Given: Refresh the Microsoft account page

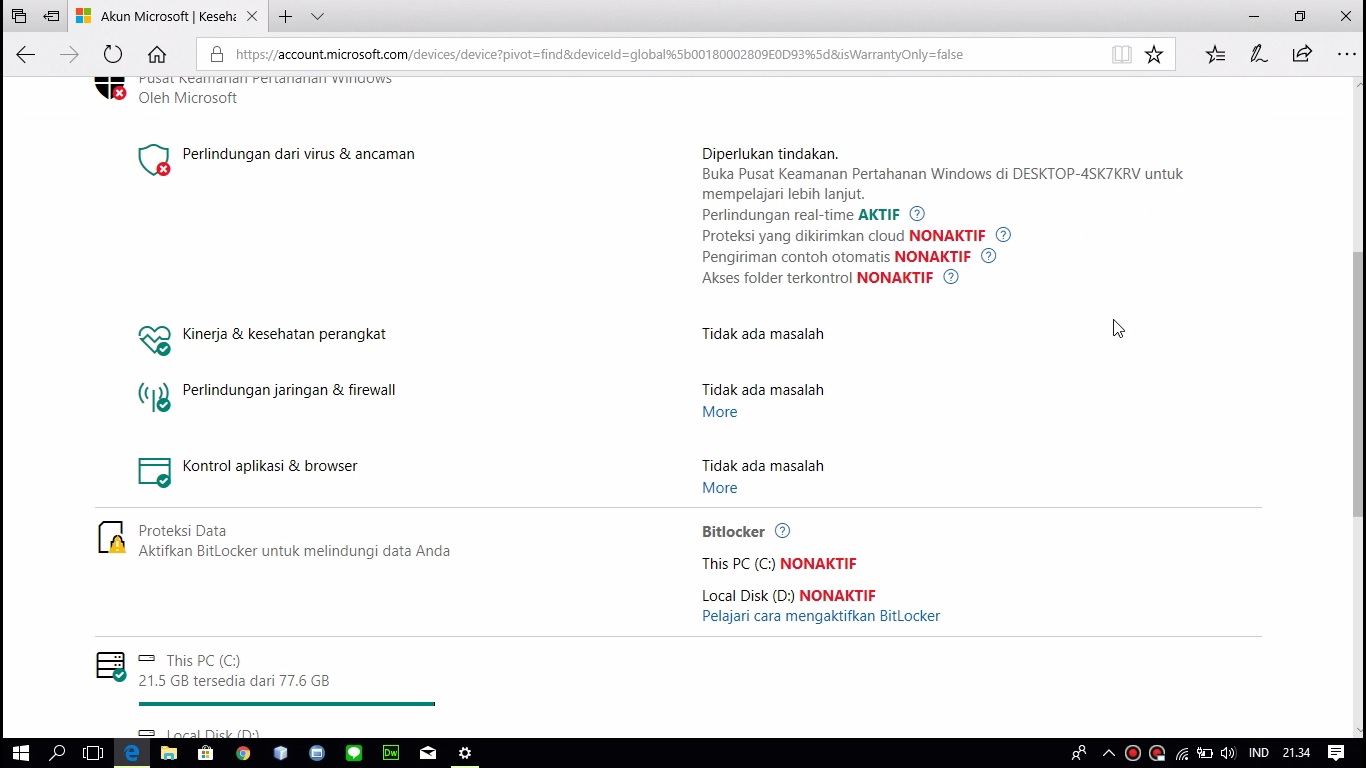Looking at the screenshot, I should pos(113,55).
